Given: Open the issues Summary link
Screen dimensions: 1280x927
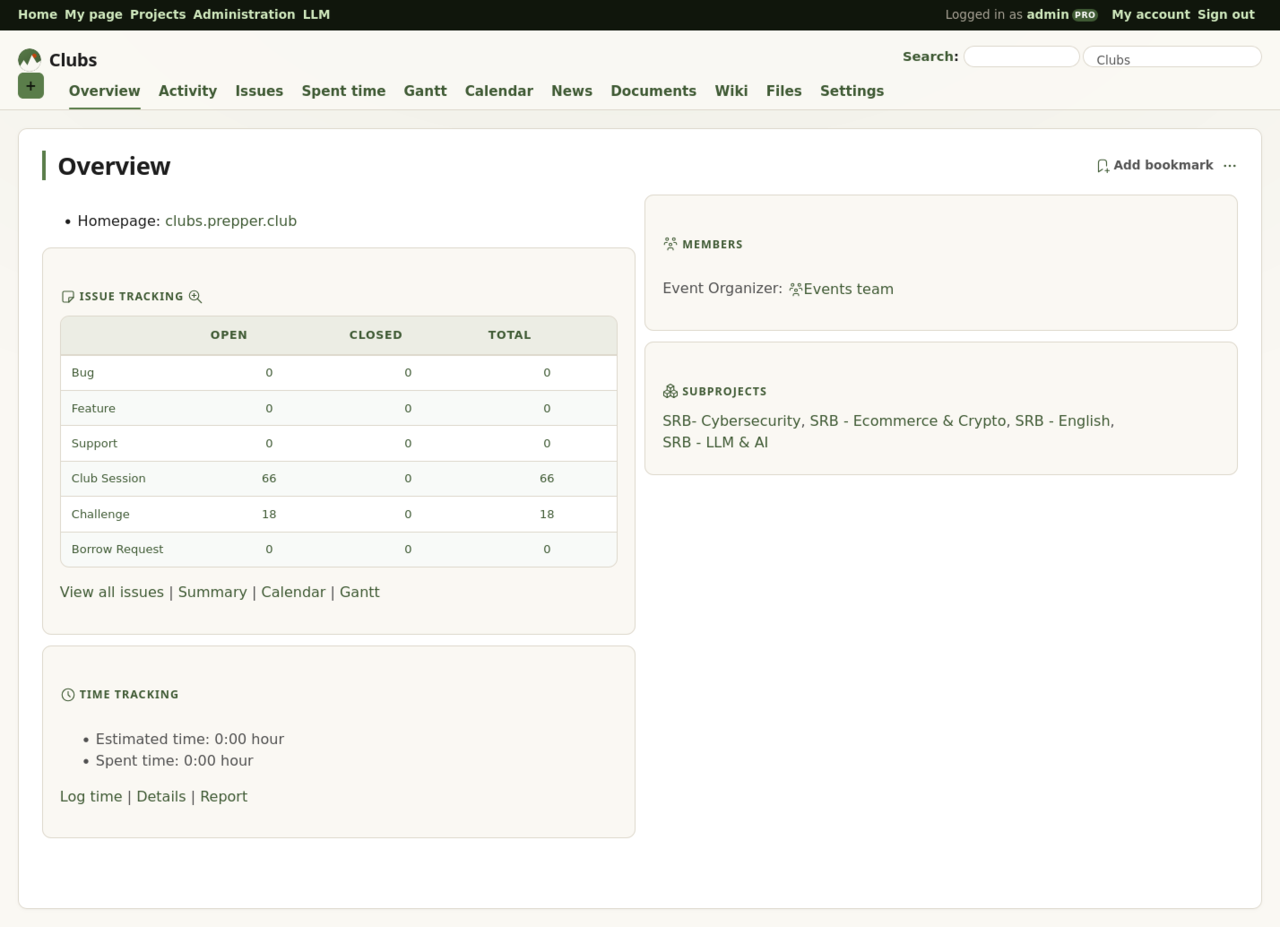Looking at the screenshot, I should tap(212, 592).
